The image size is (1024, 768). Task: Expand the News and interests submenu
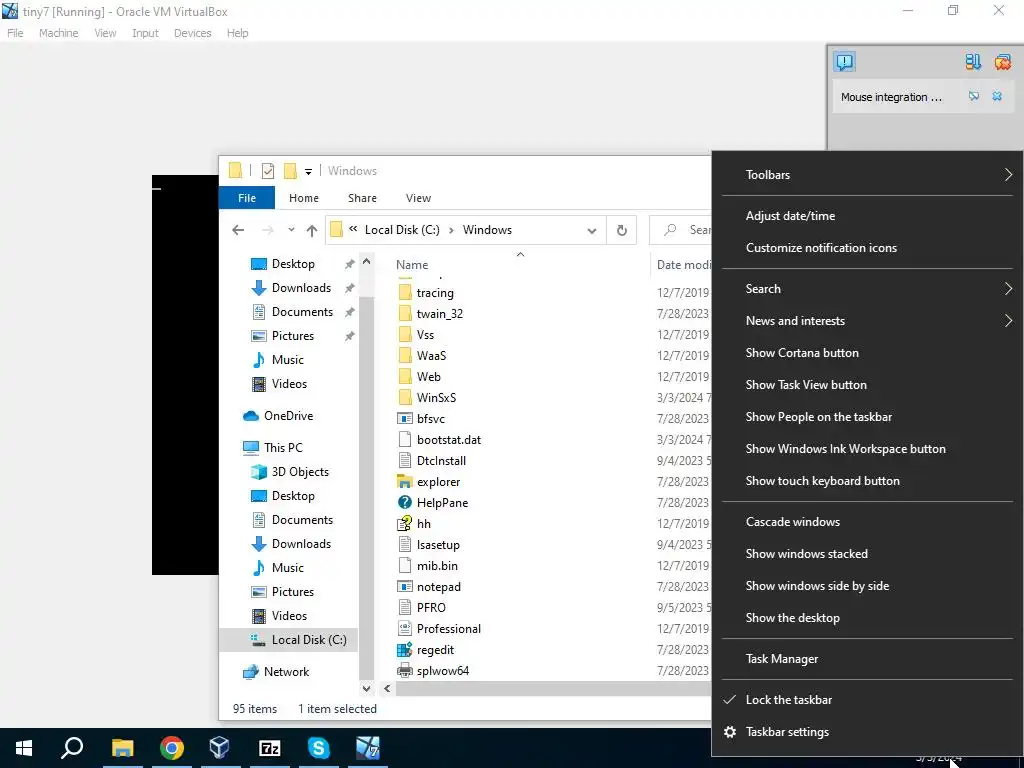[867, 321]
